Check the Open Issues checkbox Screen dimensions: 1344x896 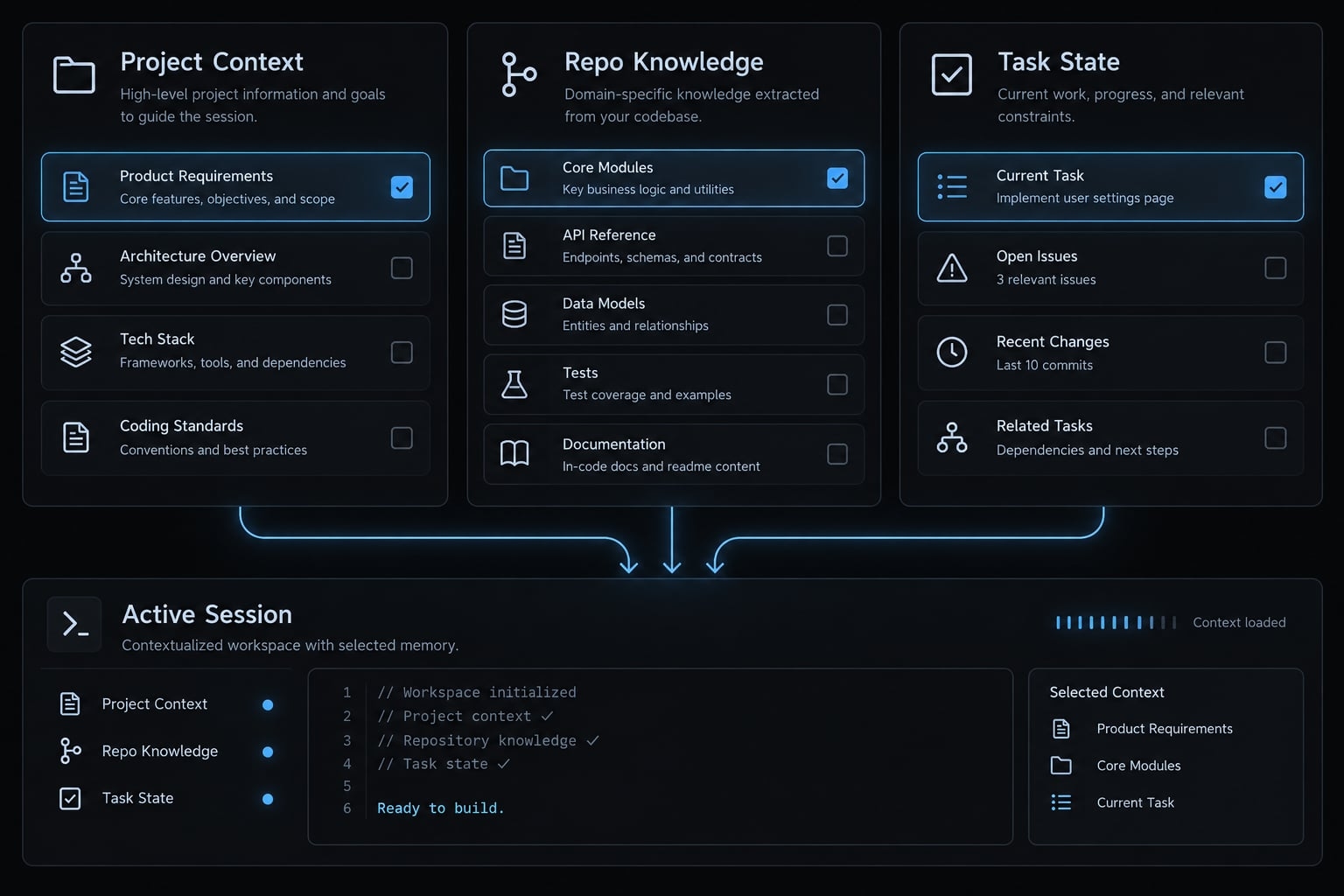pyautogui.click(x=1276, y=268)
